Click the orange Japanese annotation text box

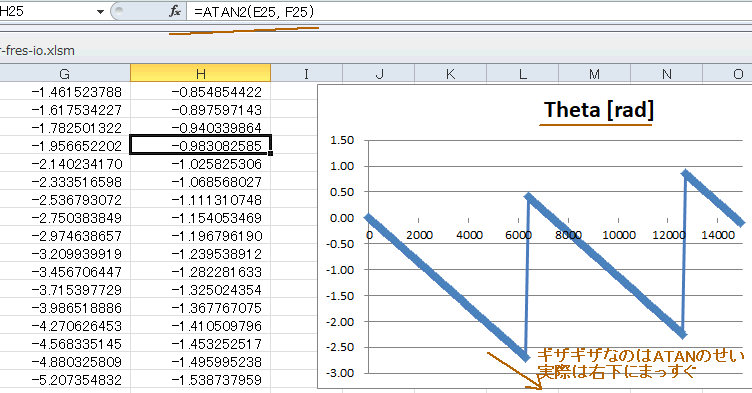point(641,364)
